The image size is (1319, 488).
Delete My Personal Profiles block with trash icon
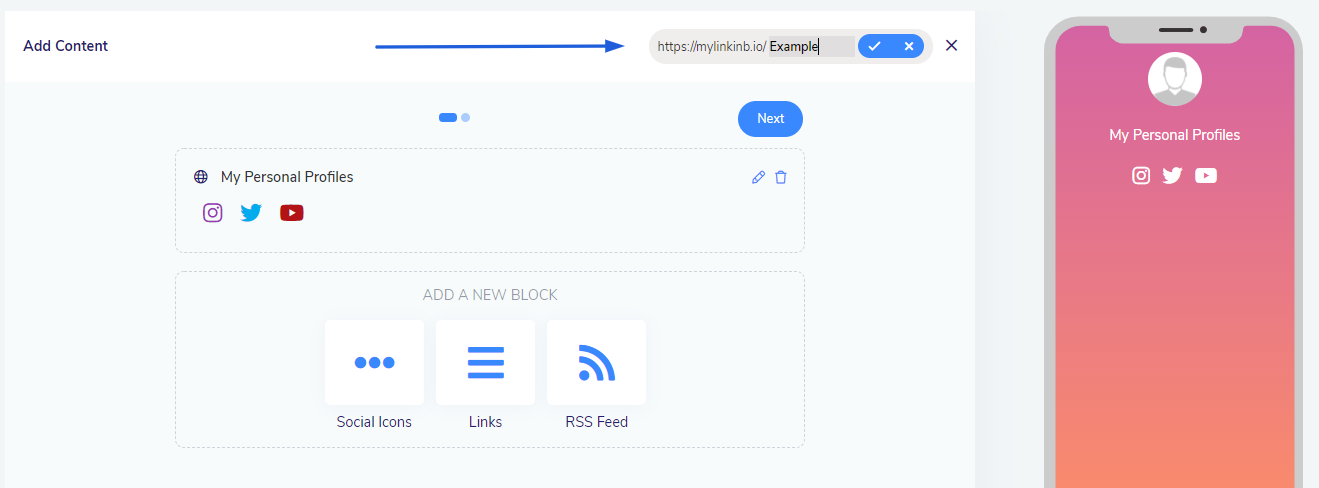[x=781, y=177]
